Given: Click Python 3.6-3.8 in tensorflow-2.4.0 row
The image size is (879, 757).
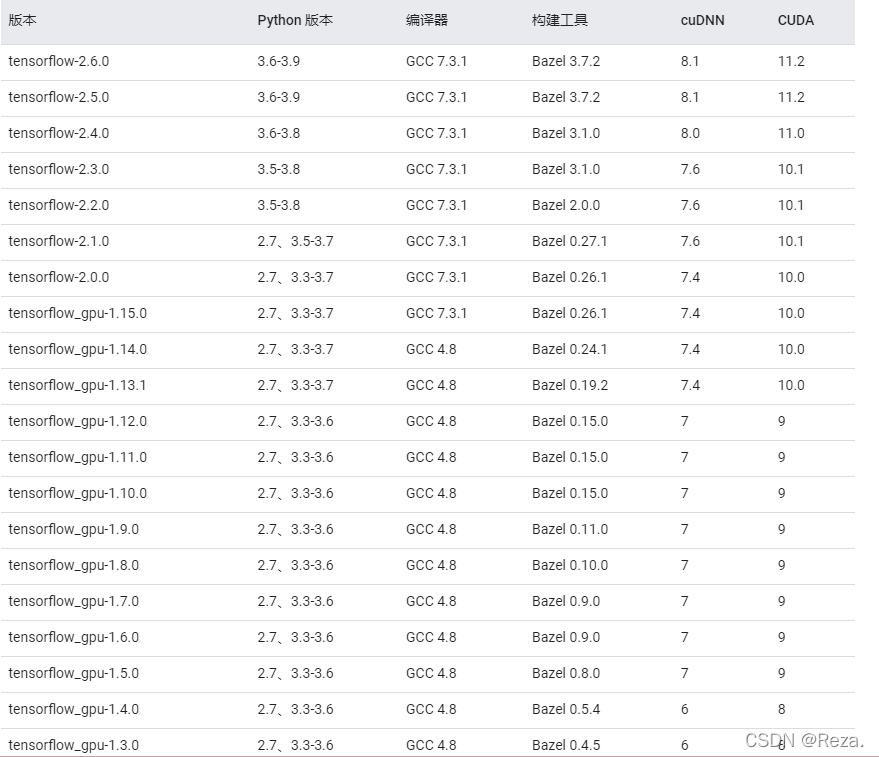Looking at the screenshot, I should pyautogui.click(x=279, y=133).
